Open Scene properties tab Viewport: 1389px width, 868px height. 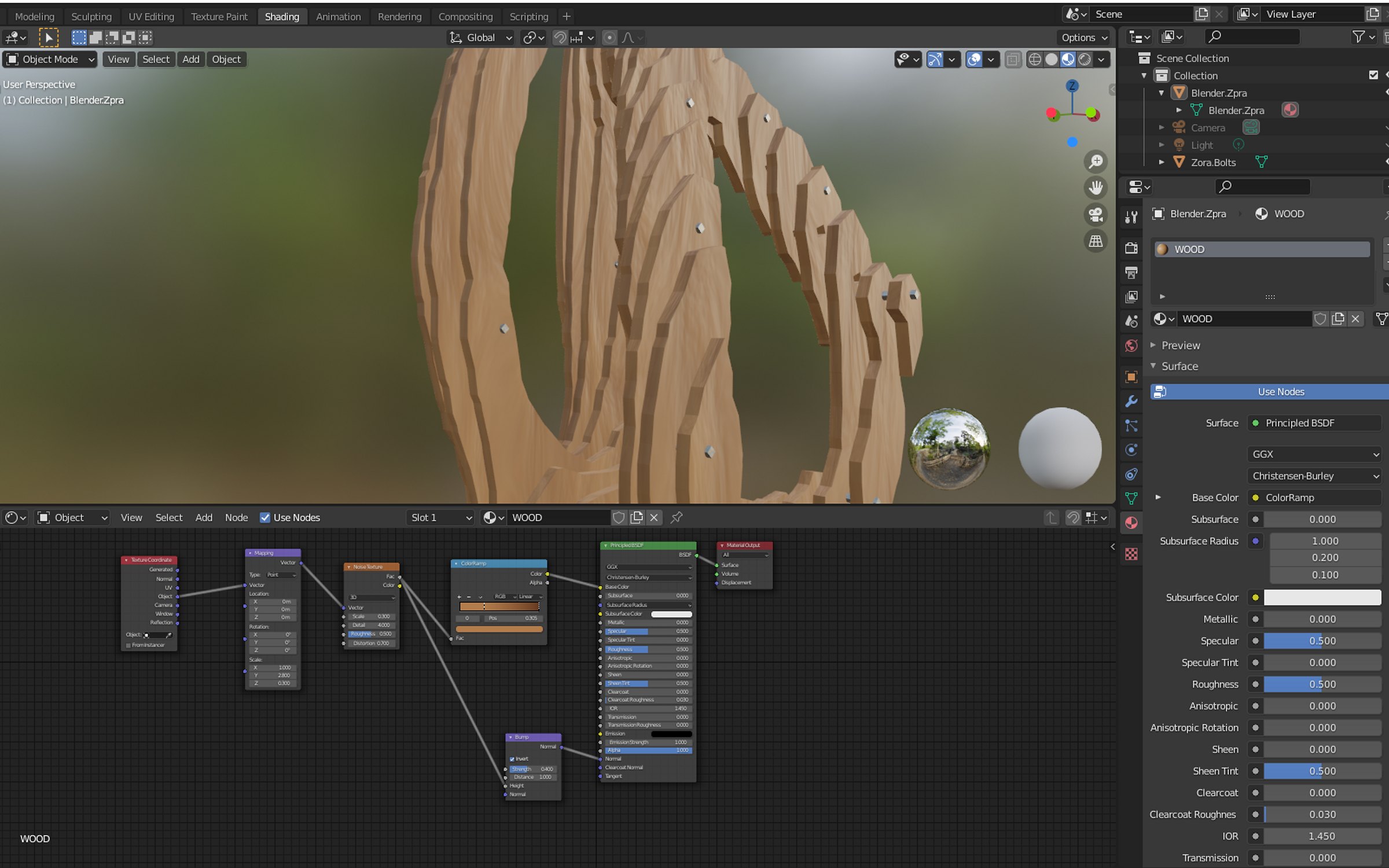click(1131, 321)
